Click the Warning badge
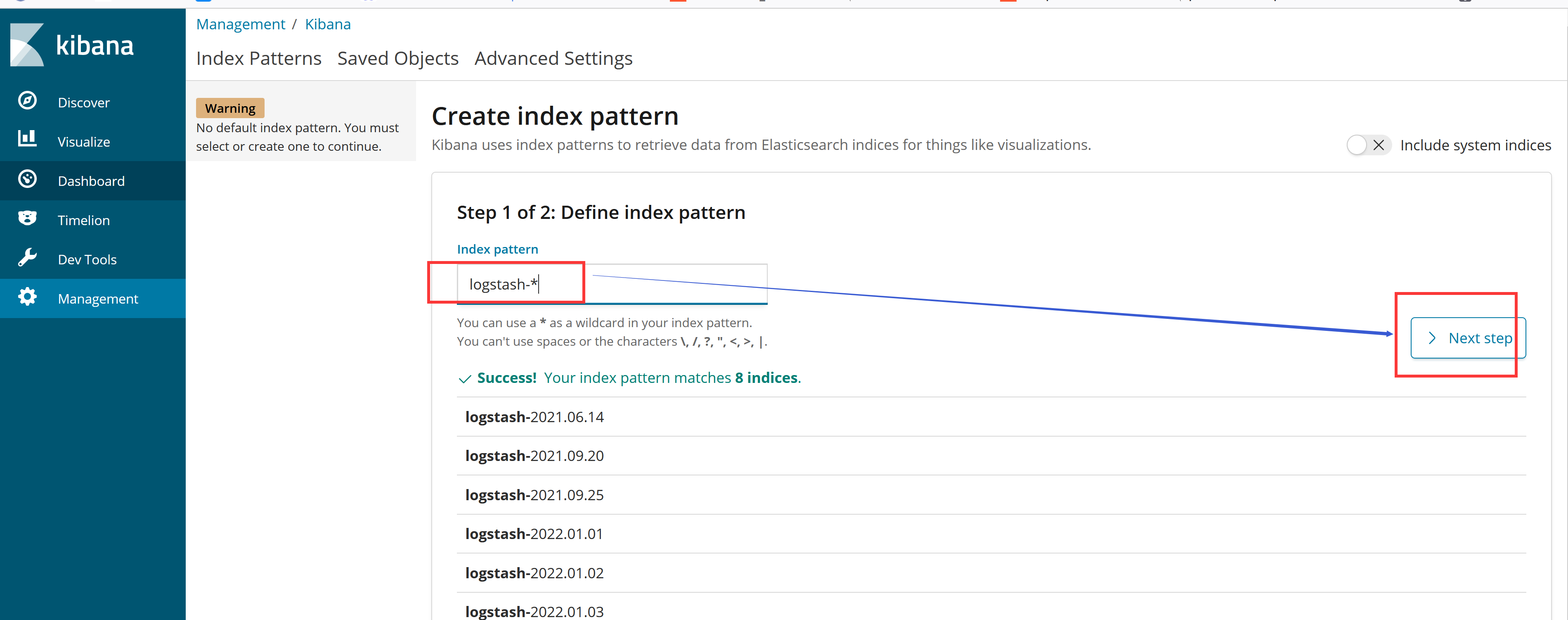The width and height of the screenshot is (1568, 620). (230, 108)
